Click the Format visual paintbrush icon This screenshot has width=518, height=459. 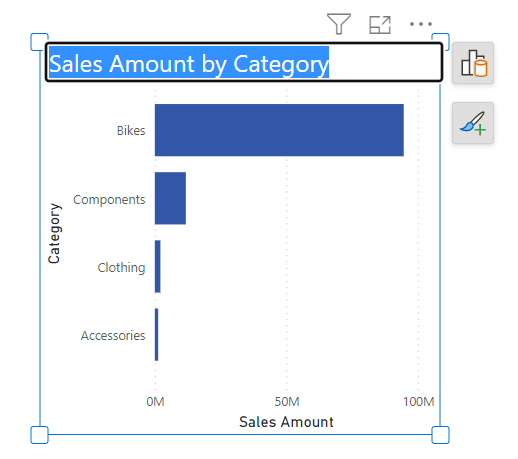[473, 123]
